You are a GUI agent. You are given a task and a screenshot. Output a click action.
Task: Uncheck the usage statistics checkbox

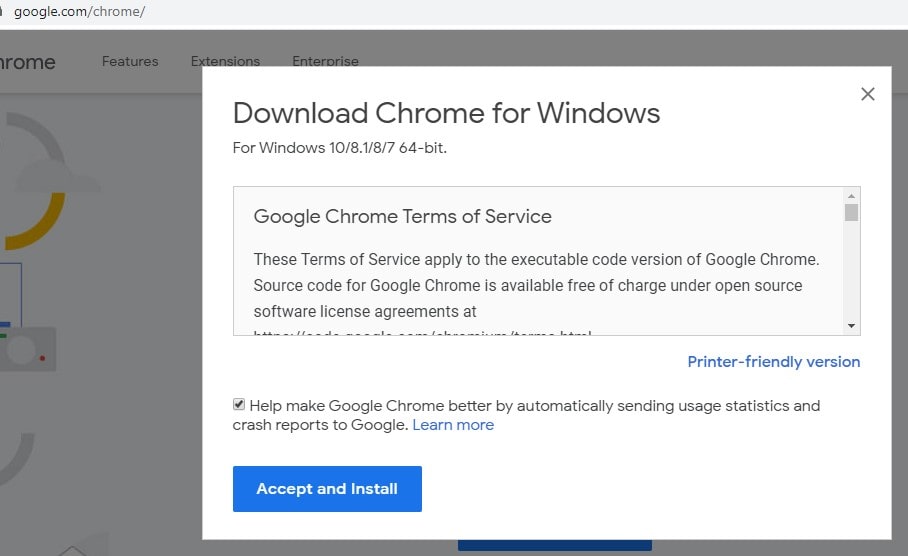click(x=239, y=405)
